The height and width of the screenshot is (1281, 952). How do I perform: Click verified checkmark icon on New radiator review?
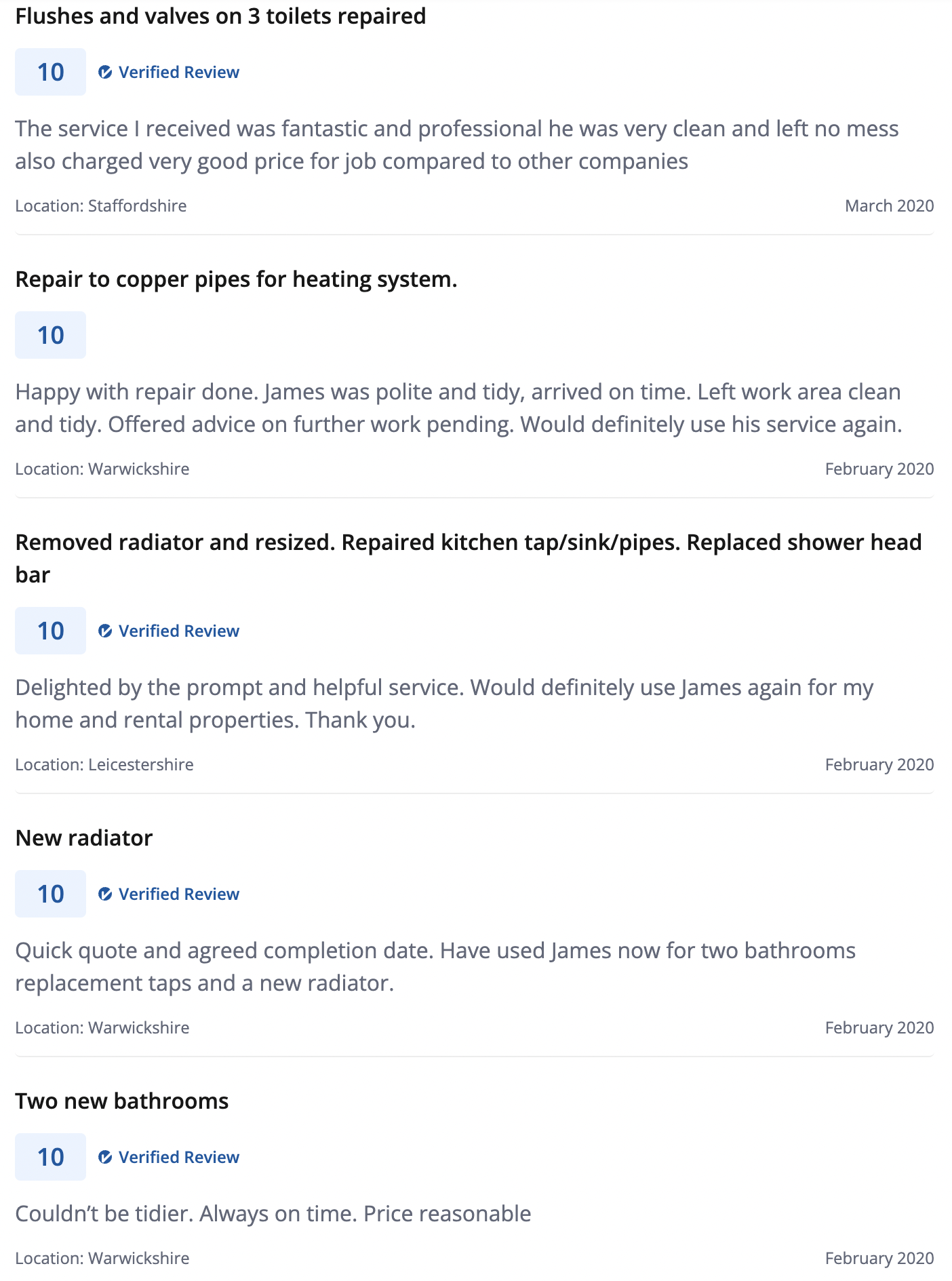point(105,894)
